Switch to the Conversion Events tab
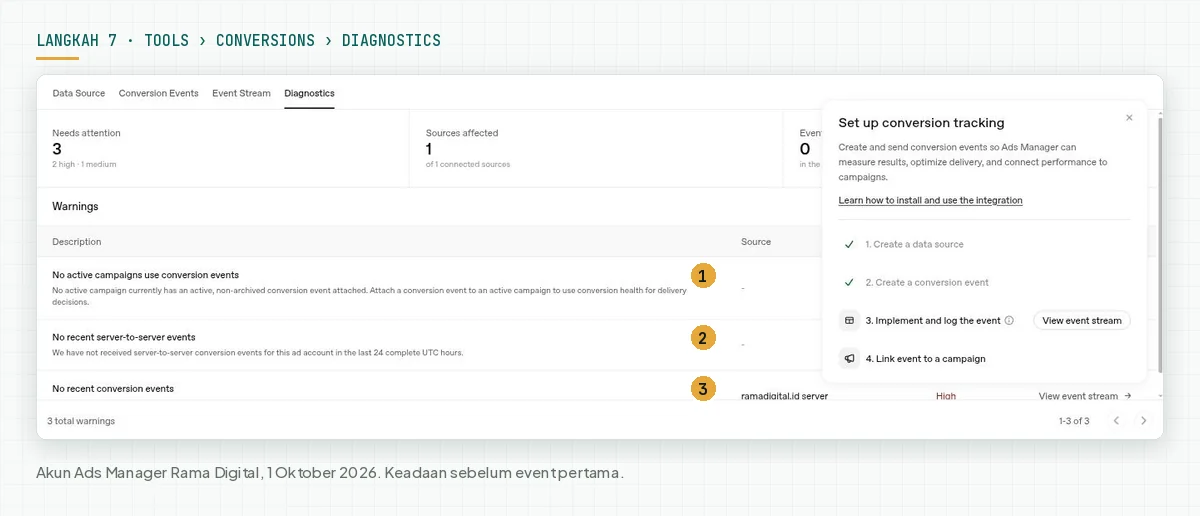1200x516 pixels. tap(158, 93)
